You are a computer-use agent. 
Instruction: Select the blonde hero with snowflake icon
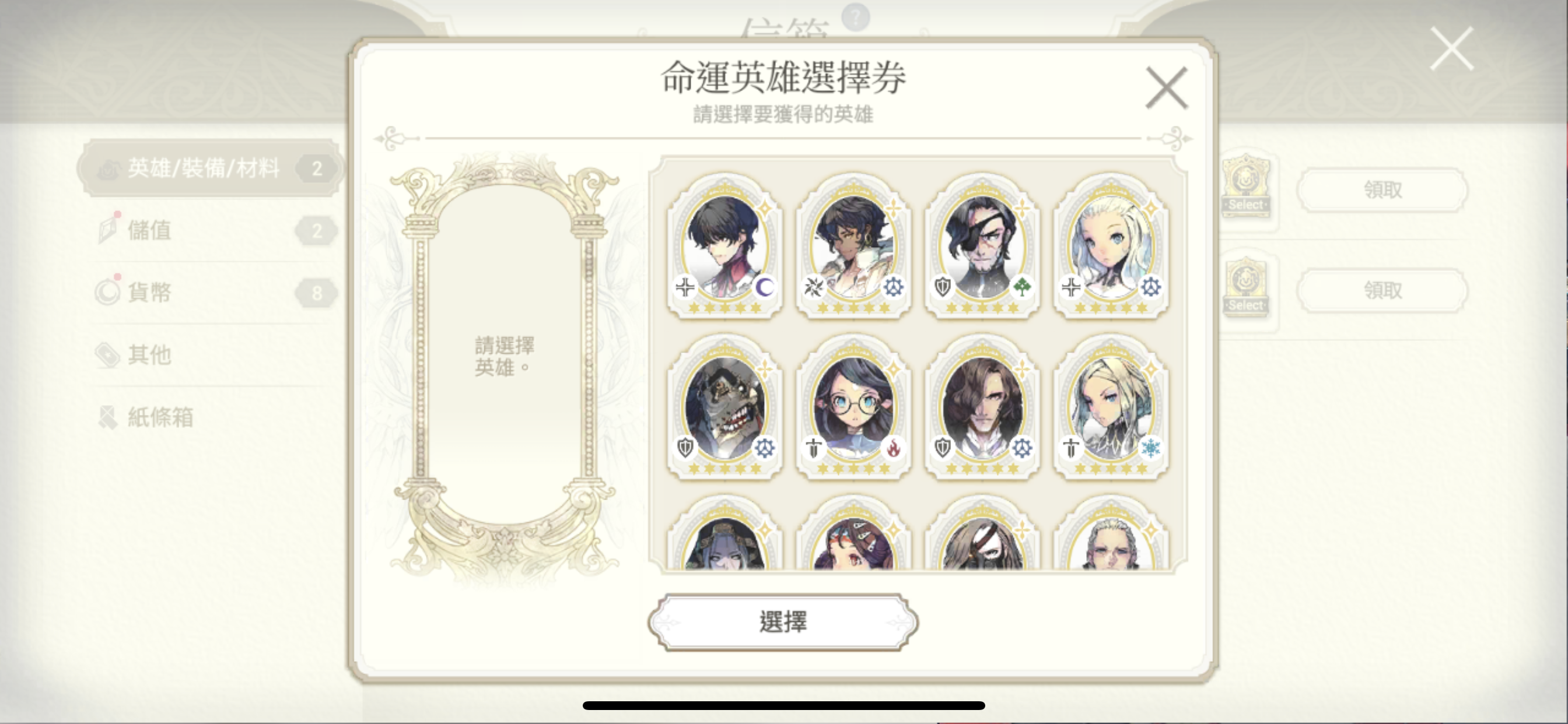(x=1111, y=407)
